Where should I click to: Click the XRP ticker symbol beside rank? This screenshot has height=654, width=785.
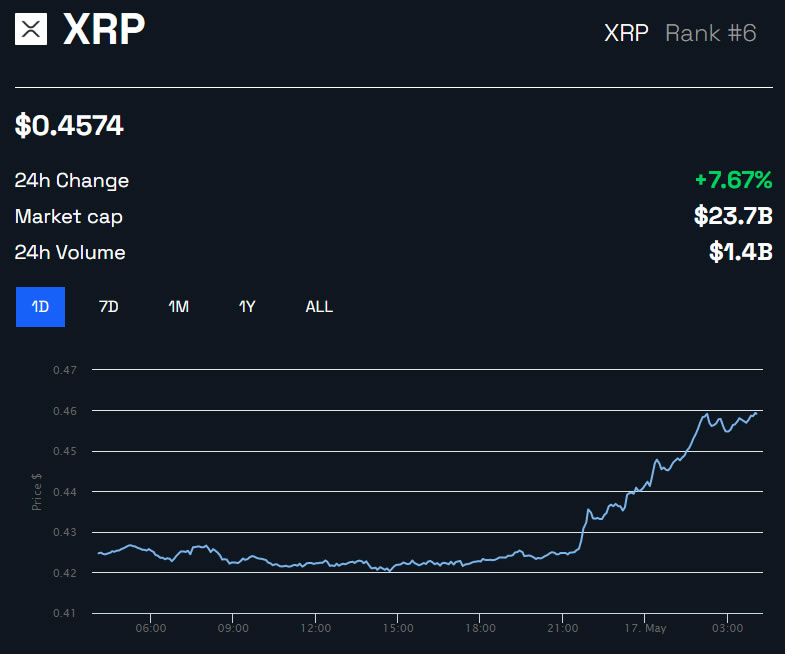pos(626,33)
